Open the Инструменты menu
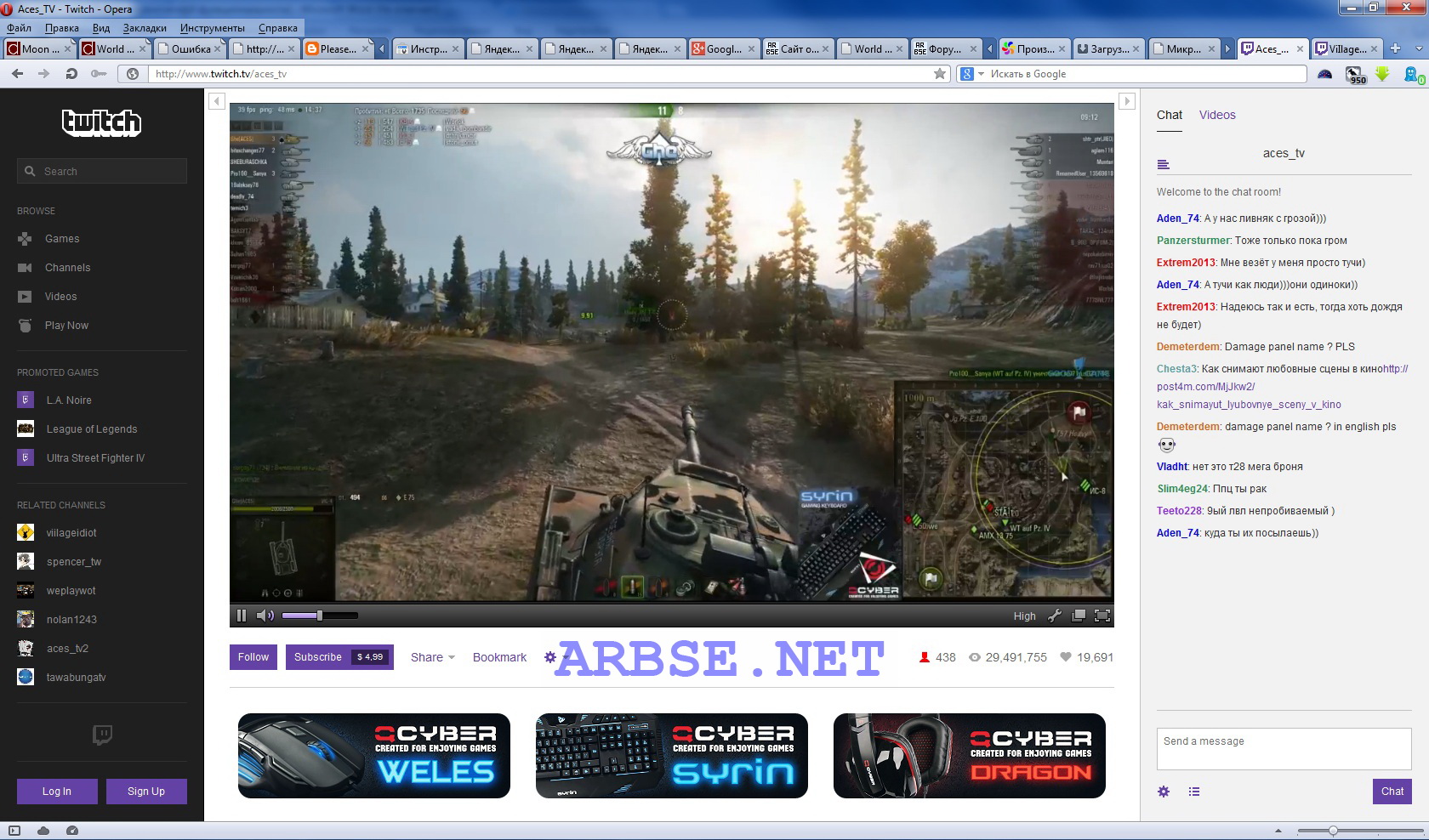 212,28
